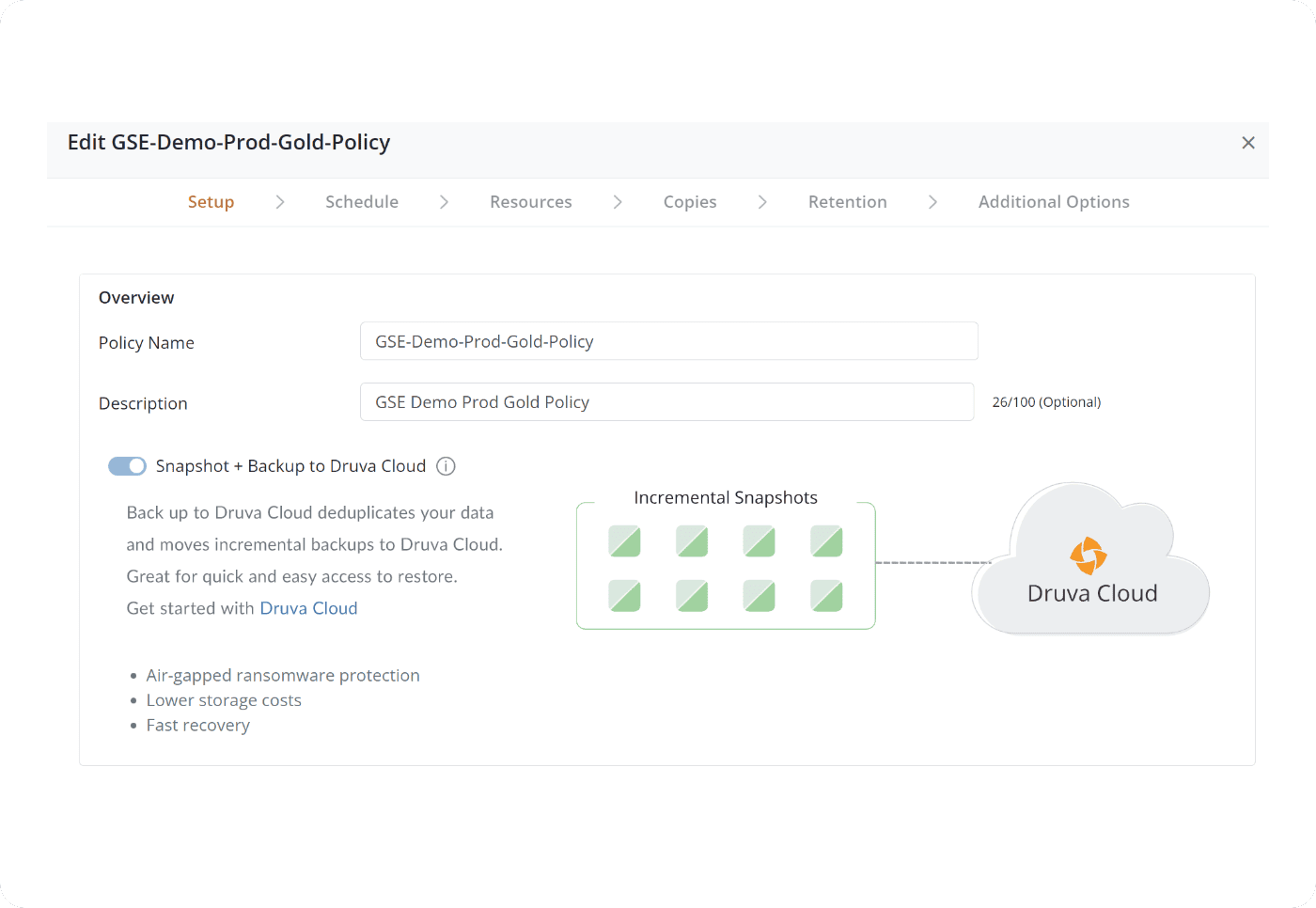The height and width of the screenshot is (908, 1316).
Task: Toggle Snapshot + Backup to Druva Cloud switch
Action: [127, 466]
